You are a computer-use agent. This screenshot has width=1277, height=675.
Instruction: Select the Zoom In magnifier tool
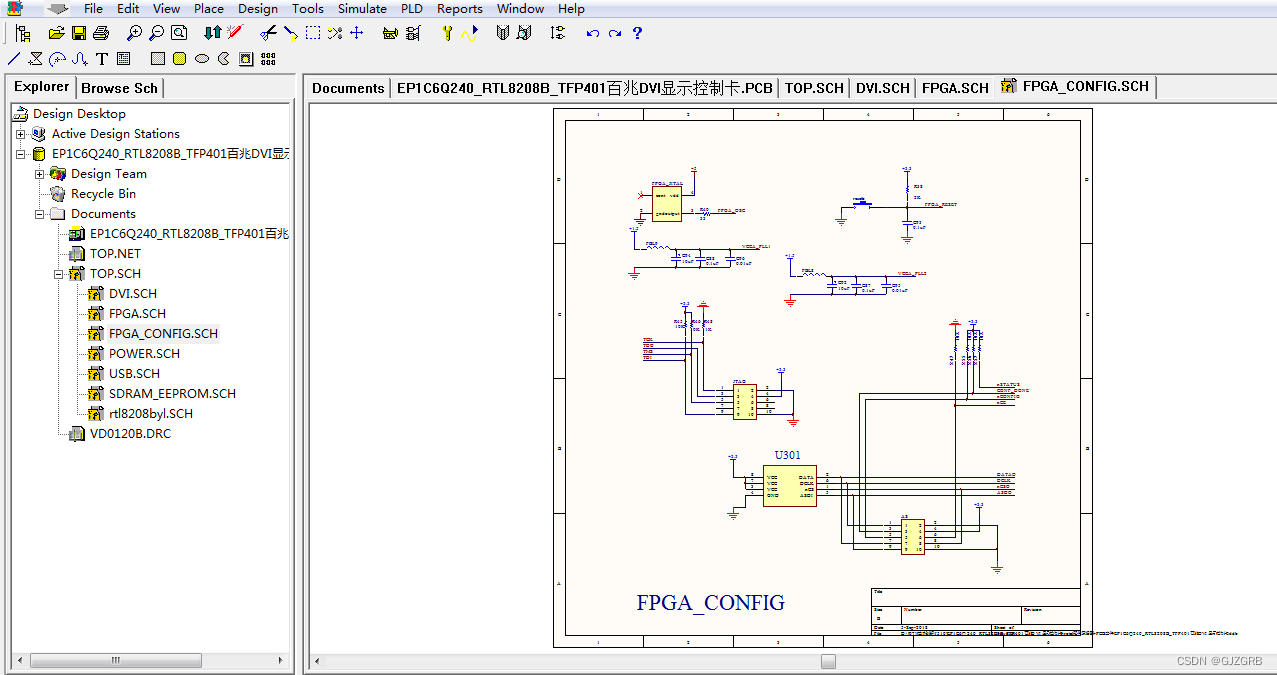pos(133,32)
